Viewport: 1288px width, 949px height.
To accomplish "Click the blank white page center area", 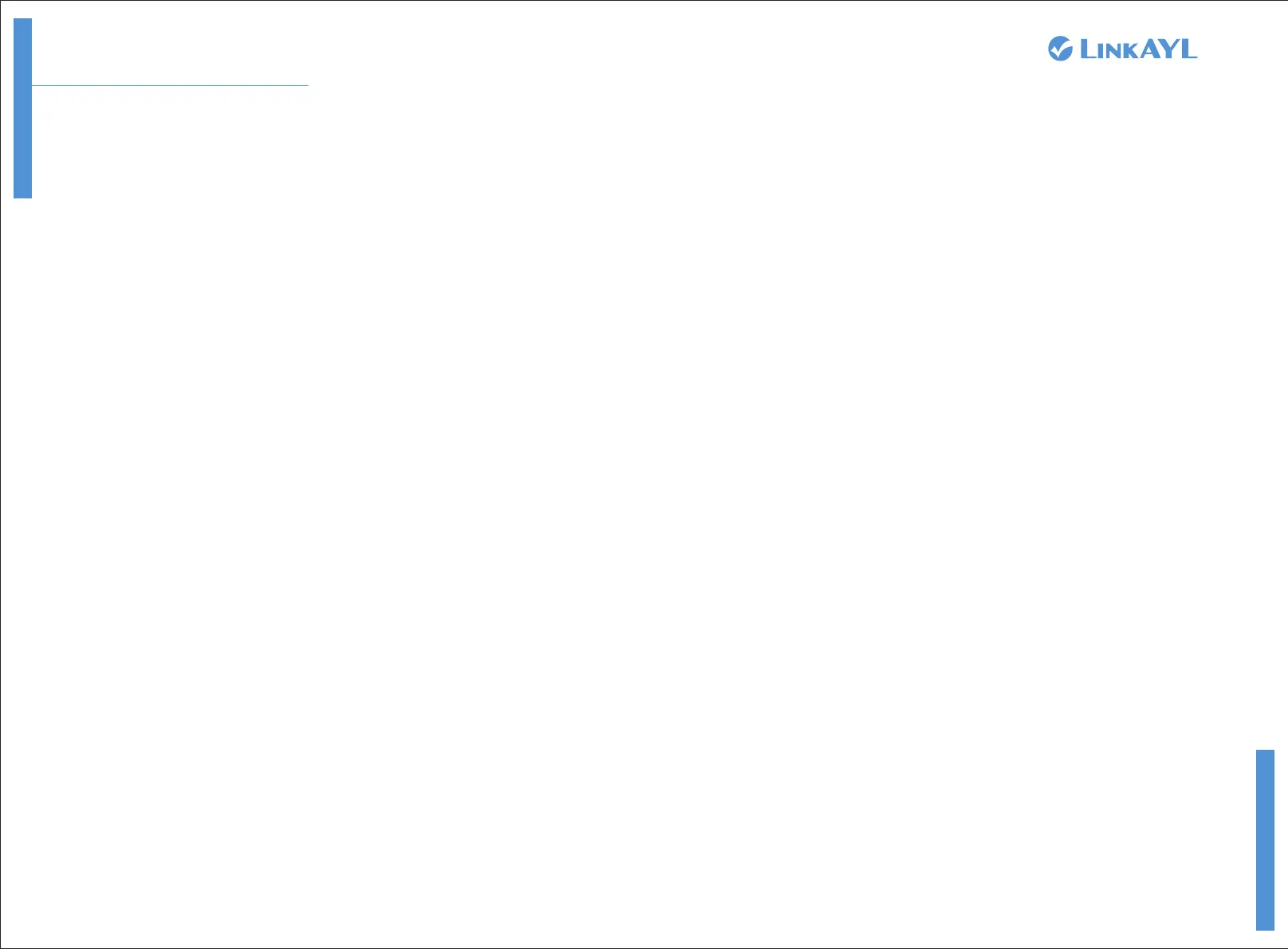I will [644, 478].
